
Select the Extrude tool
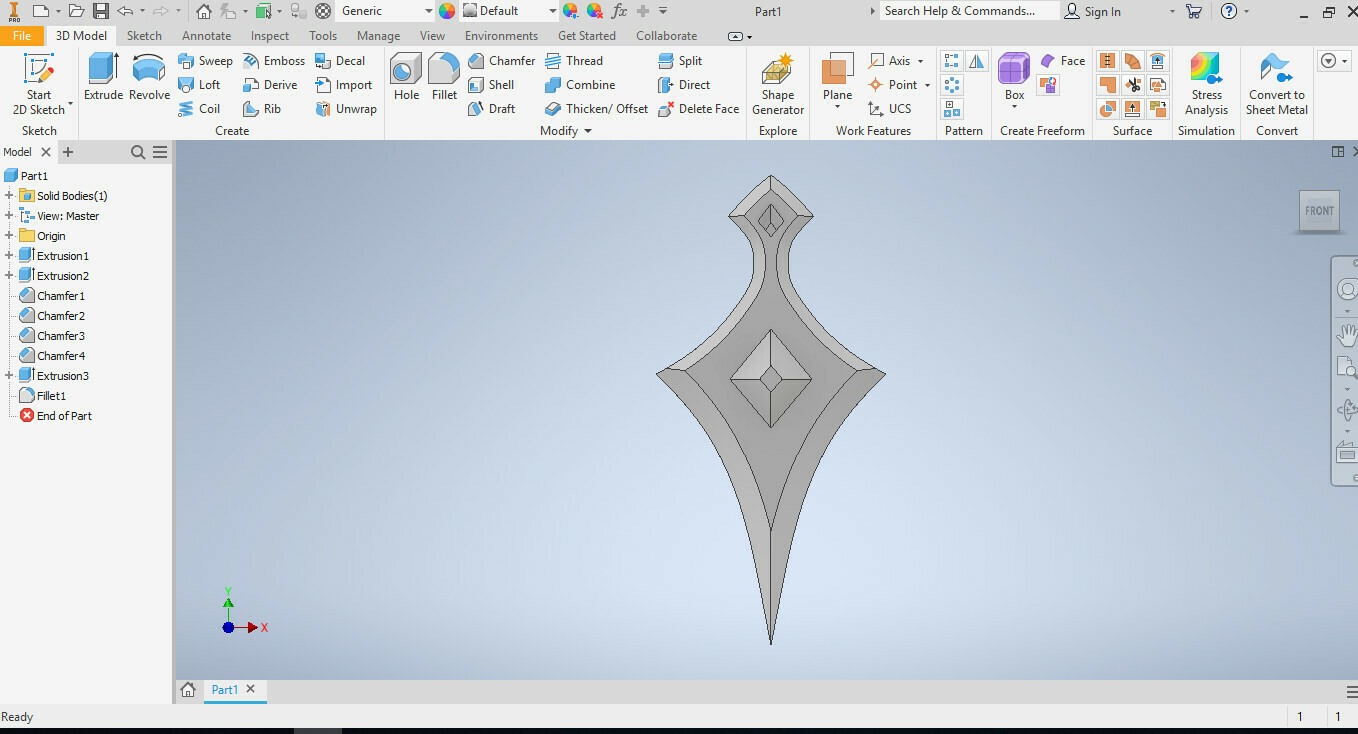(103, 77)
